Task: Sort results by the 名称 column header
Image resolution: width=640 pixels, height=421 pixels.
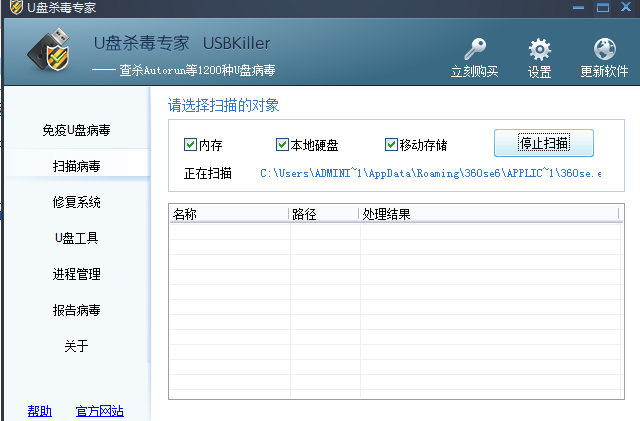Action: (229, 214)
